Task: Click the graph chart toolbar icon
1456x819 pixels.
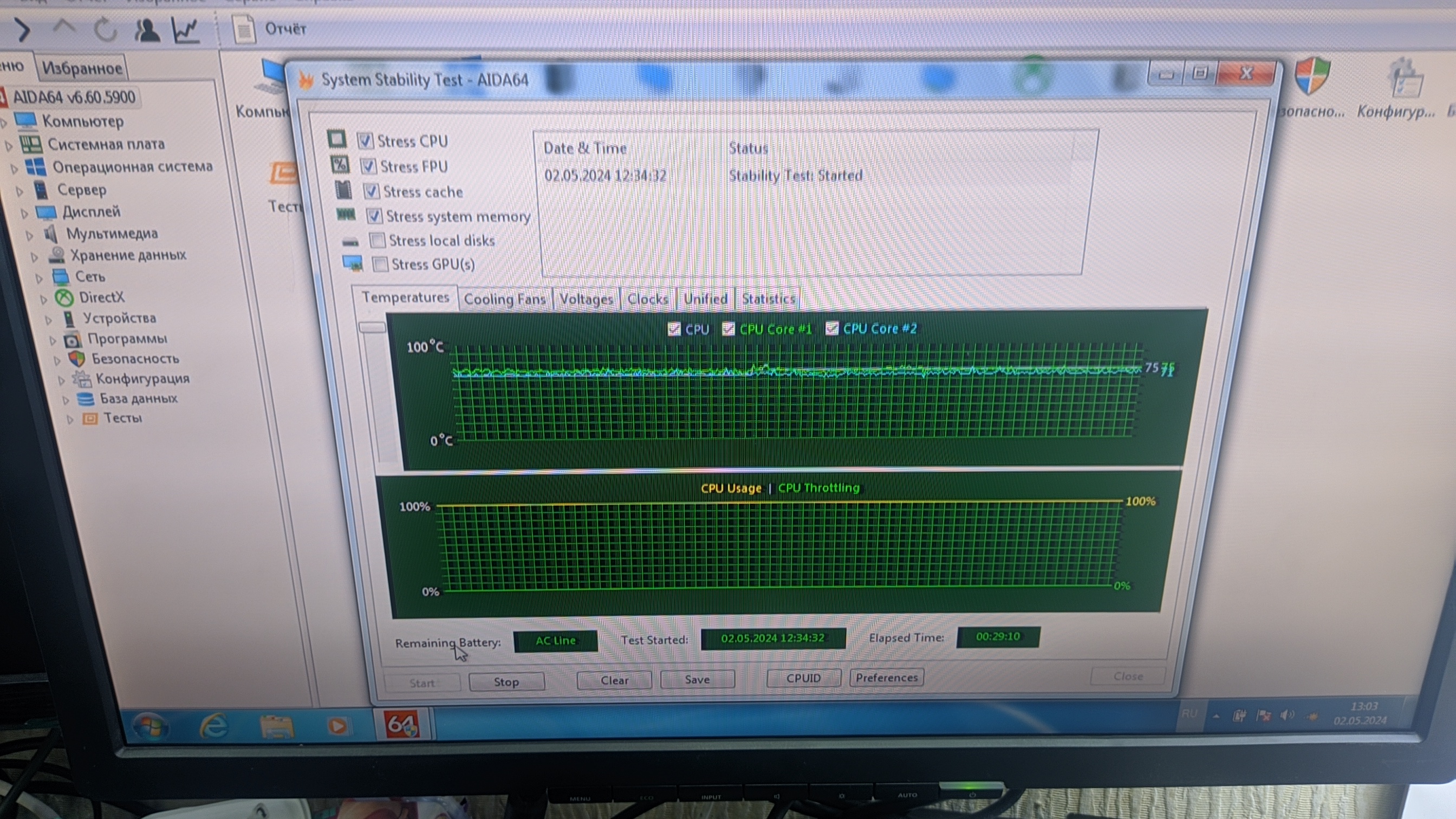Action: tap(186, 30)
